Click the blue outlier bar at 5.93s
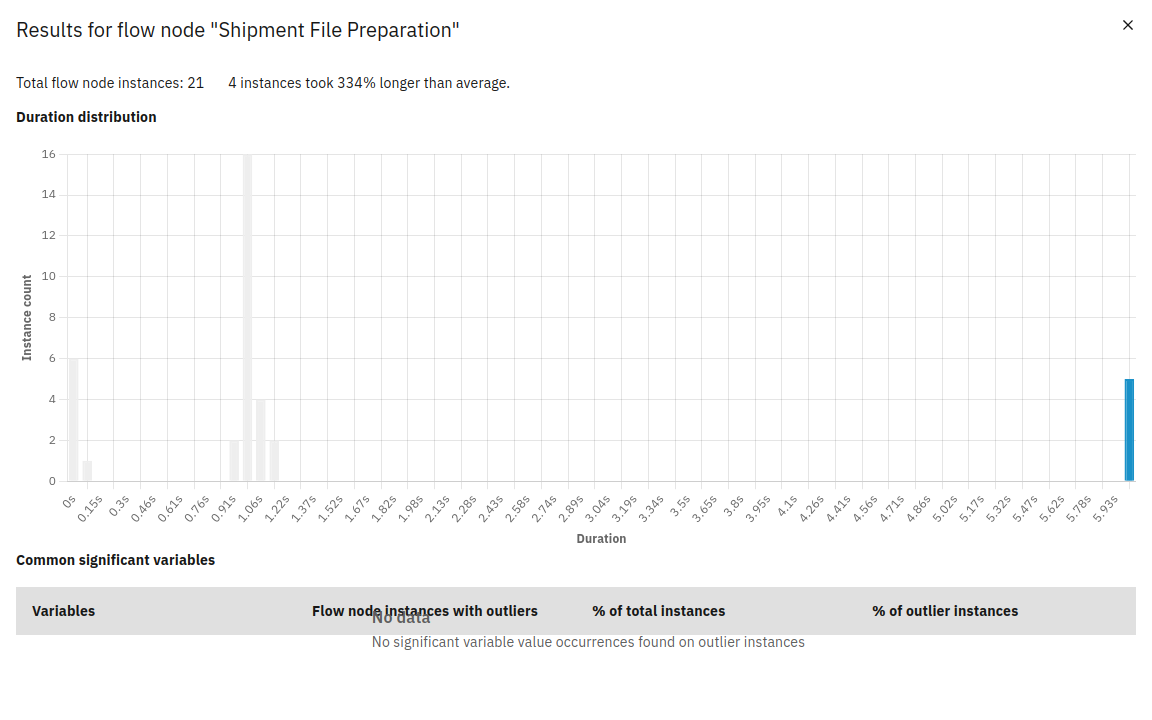The height and width of the screenshot is (720, 1152). (1129, 430)
